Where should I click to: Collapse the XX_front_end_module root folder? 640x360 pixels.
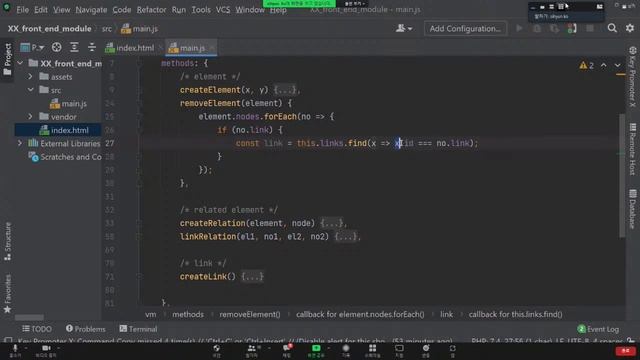tap(20, 63)
